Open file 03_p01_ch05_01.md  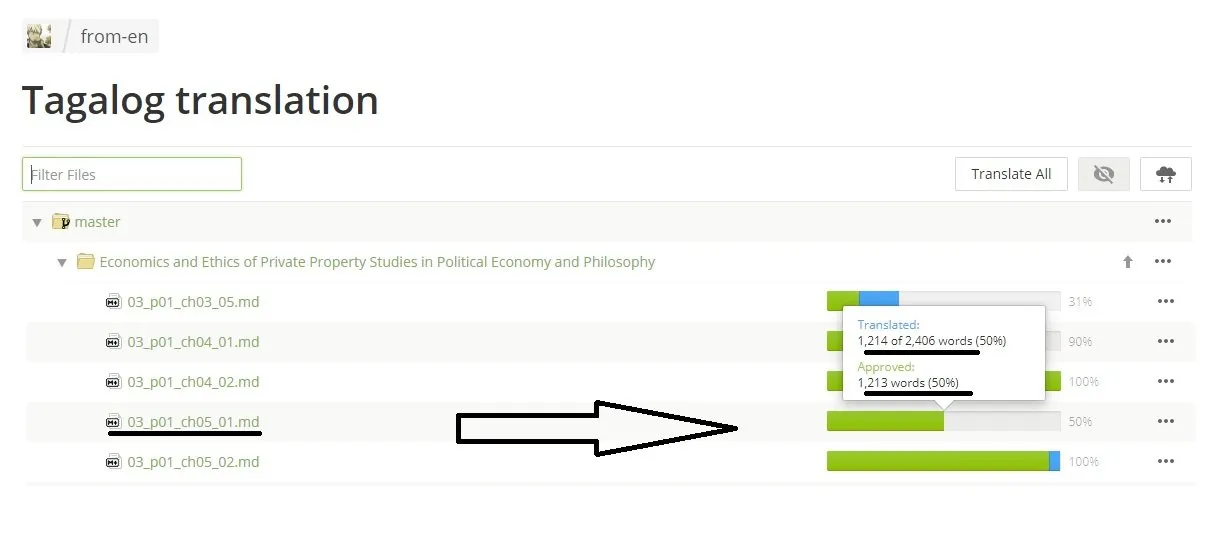[193, 422]
